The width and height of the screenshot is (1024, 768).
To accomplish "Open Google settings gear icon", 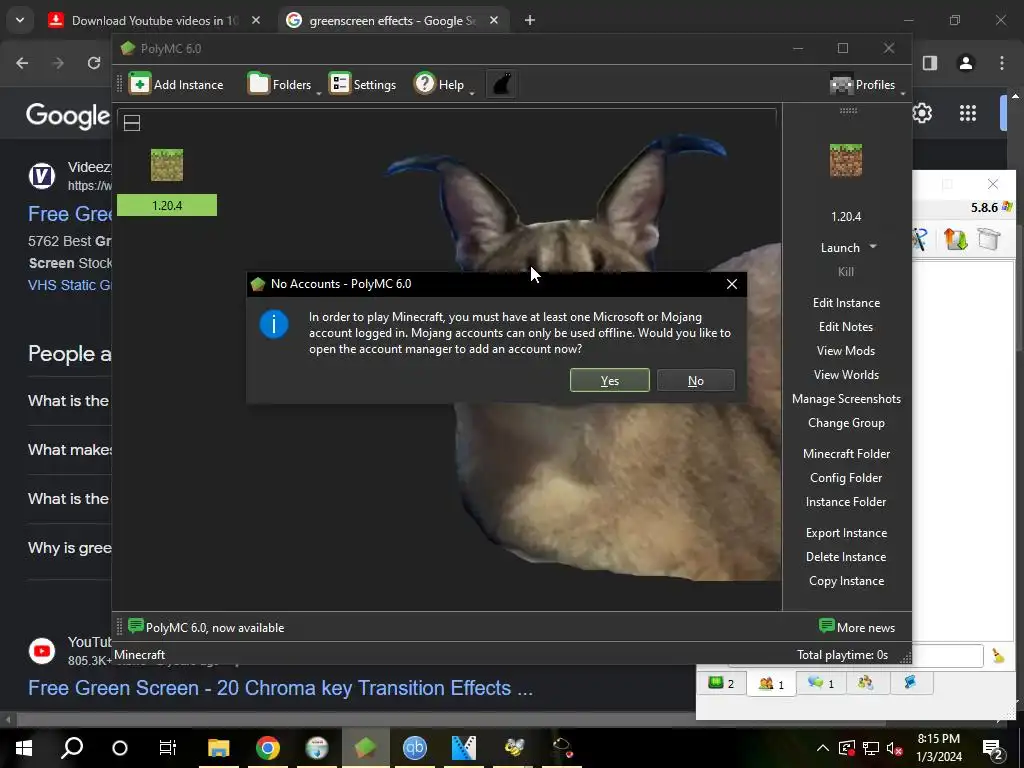I will pos(922,113).
